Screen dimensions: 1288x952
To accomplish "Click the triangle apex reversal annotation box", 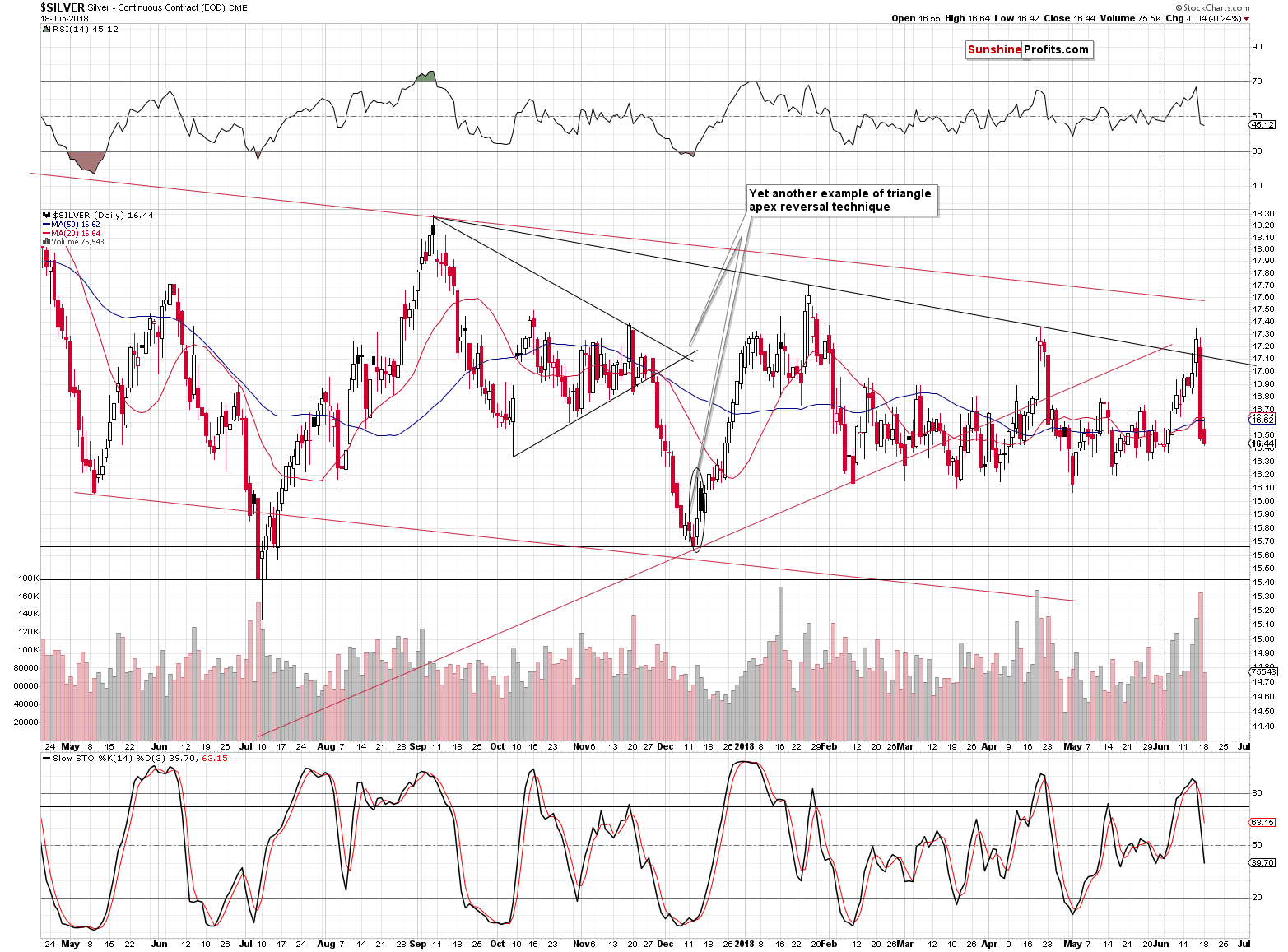I will tap(841, 200).
